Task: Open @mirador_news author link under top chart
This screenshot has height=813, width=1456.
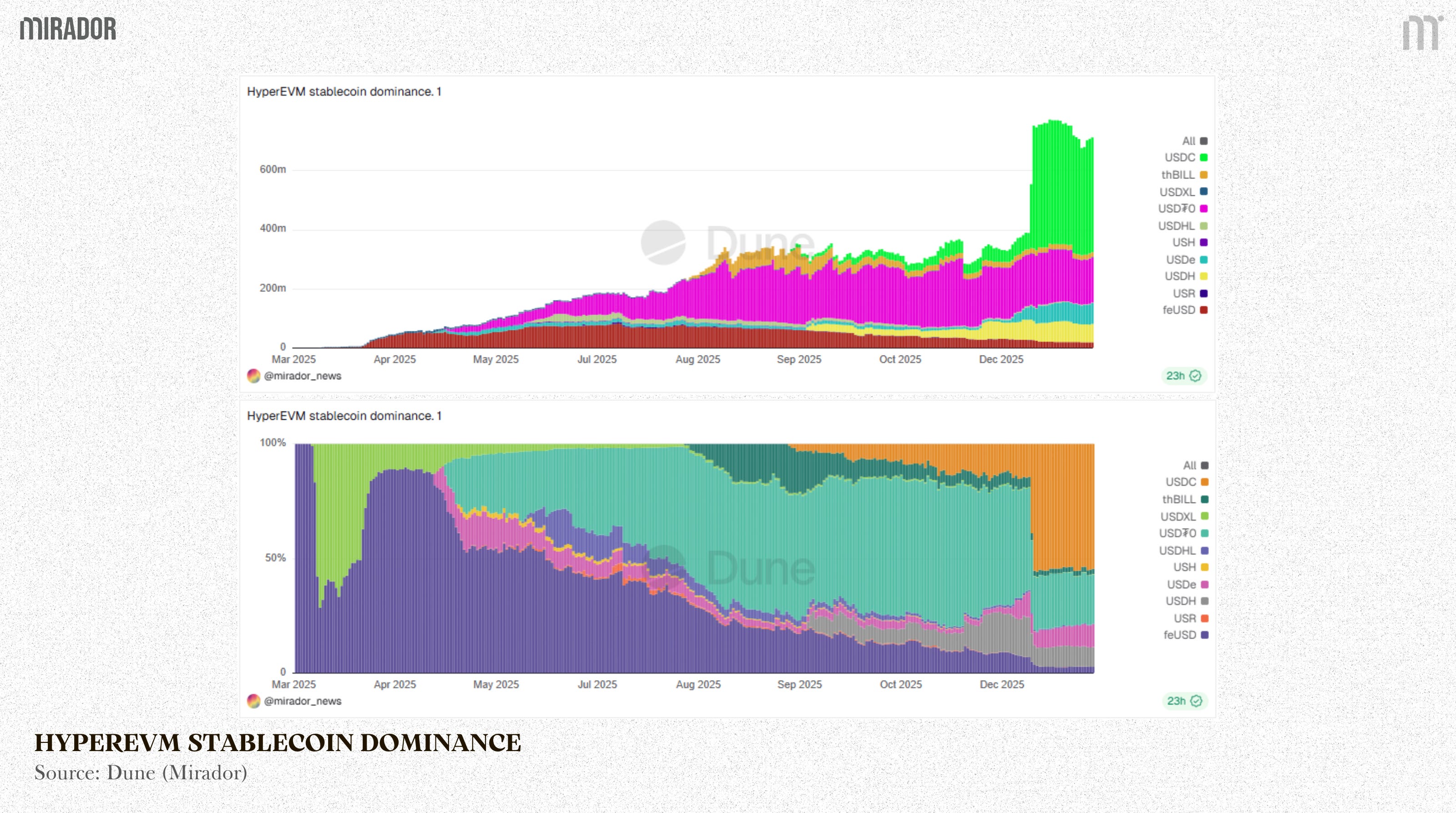Action: (303, 376)
